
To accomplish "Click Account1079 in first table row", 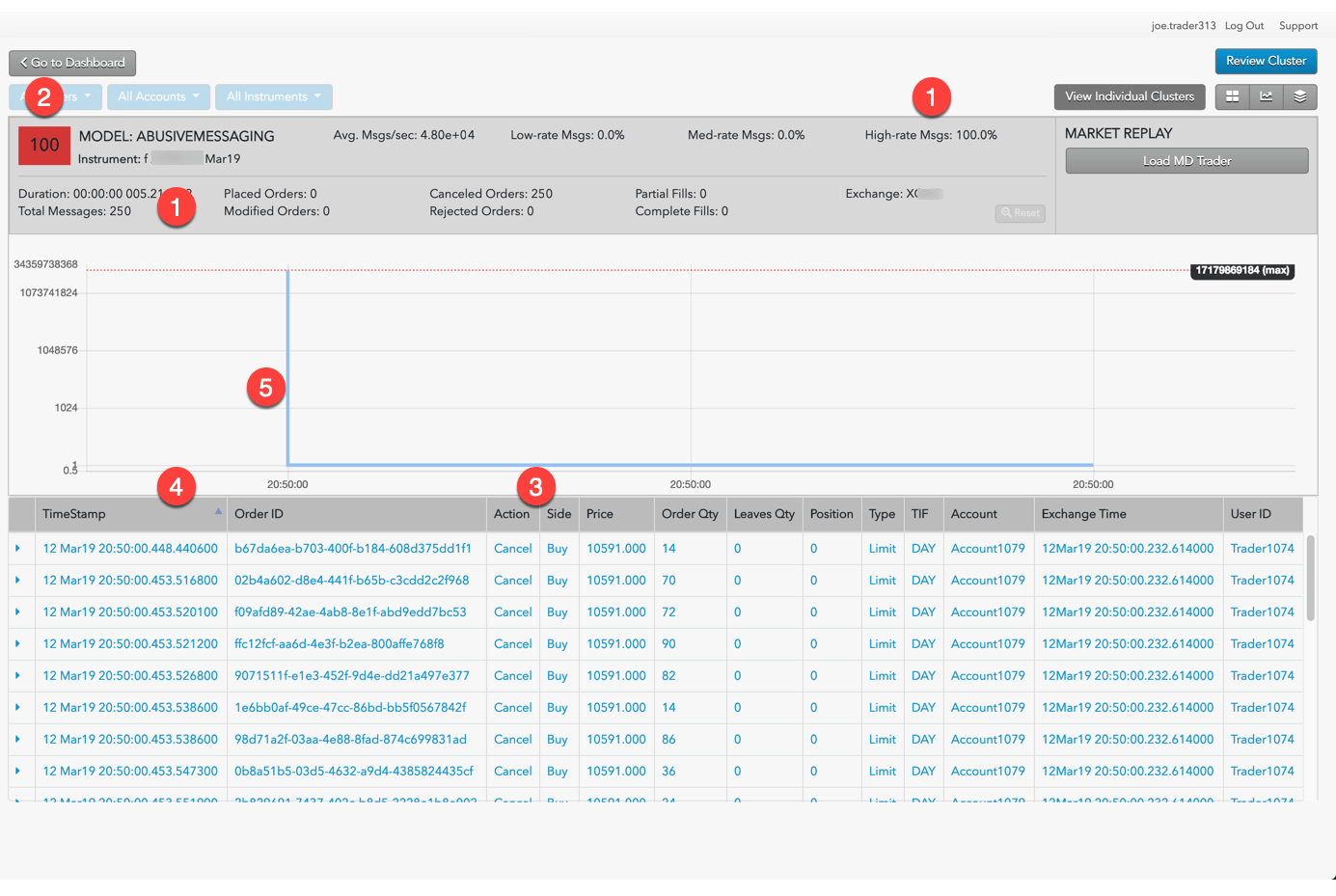I will 988,548.
